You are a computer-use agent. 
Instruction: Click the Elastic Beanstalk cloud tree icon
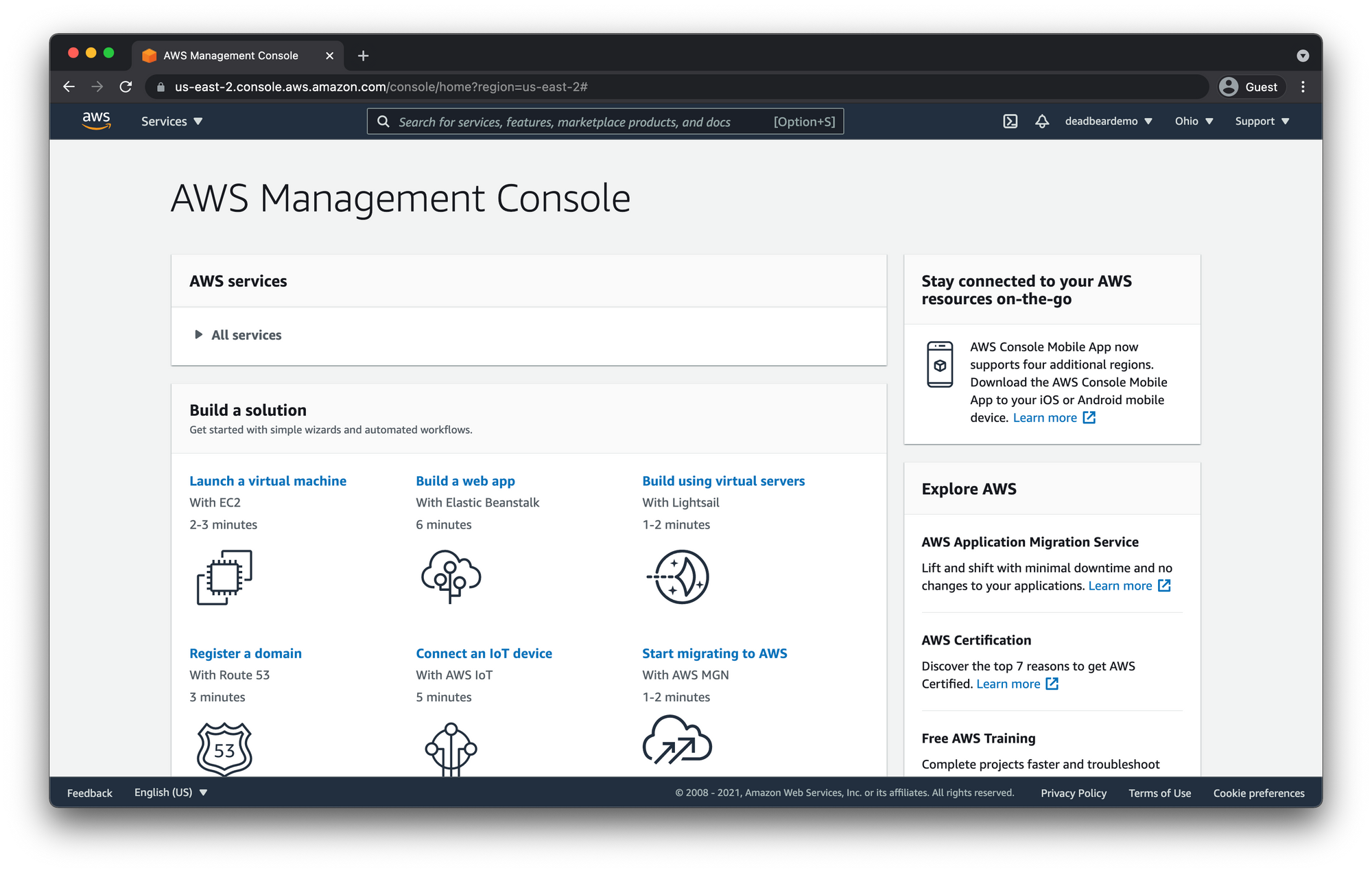coord(451,577)
